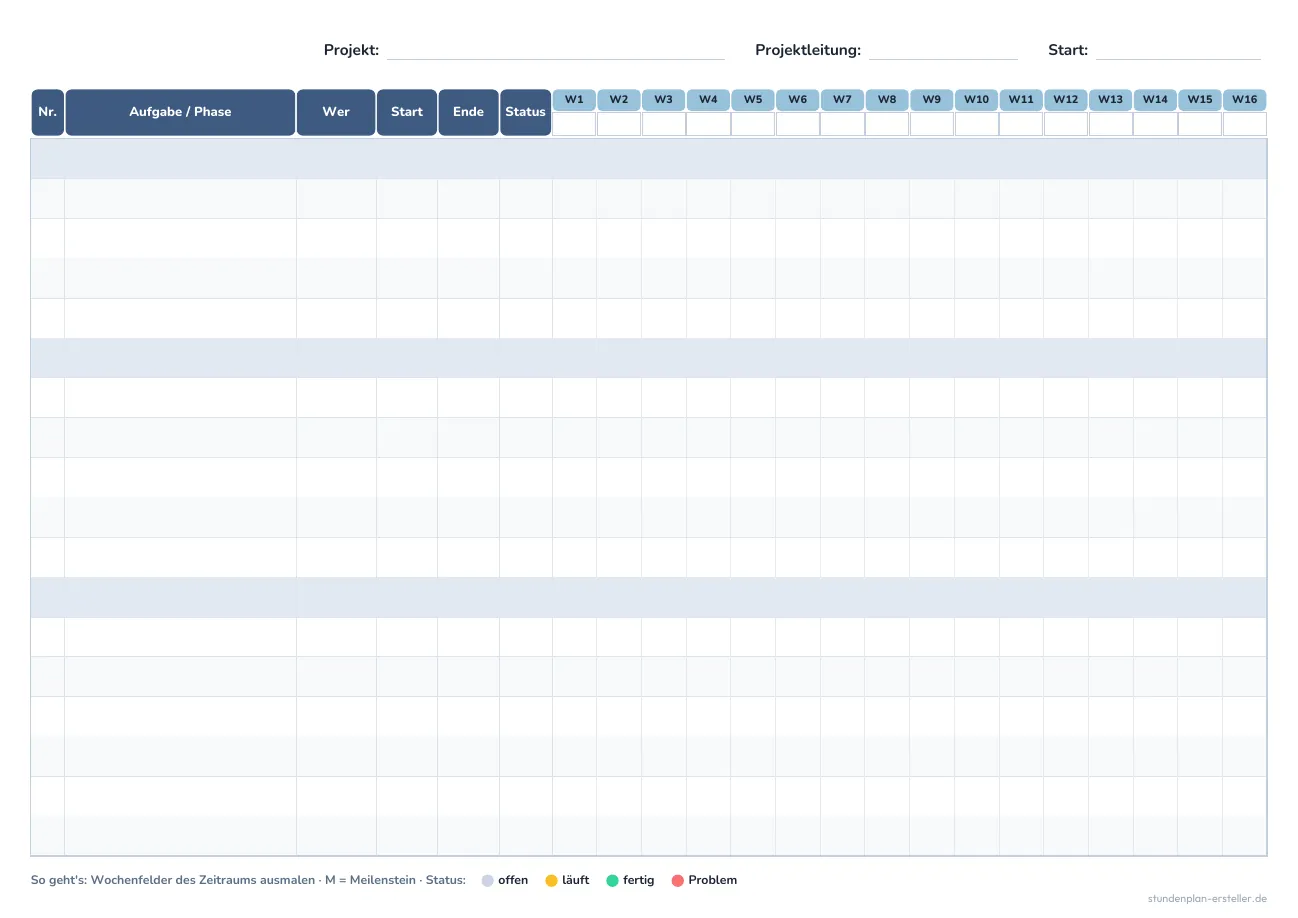Click the 'M = Meilenstein' legend text
Viewport: 1298px width, 918px height.
370,881
